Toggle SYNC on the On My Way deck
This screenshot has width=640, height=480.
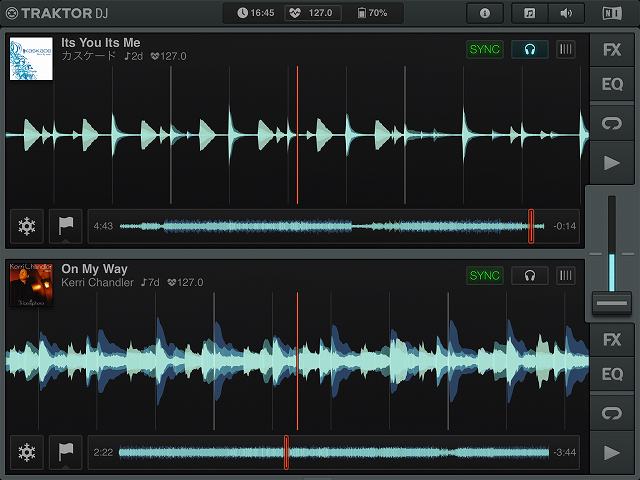point(484,276)
